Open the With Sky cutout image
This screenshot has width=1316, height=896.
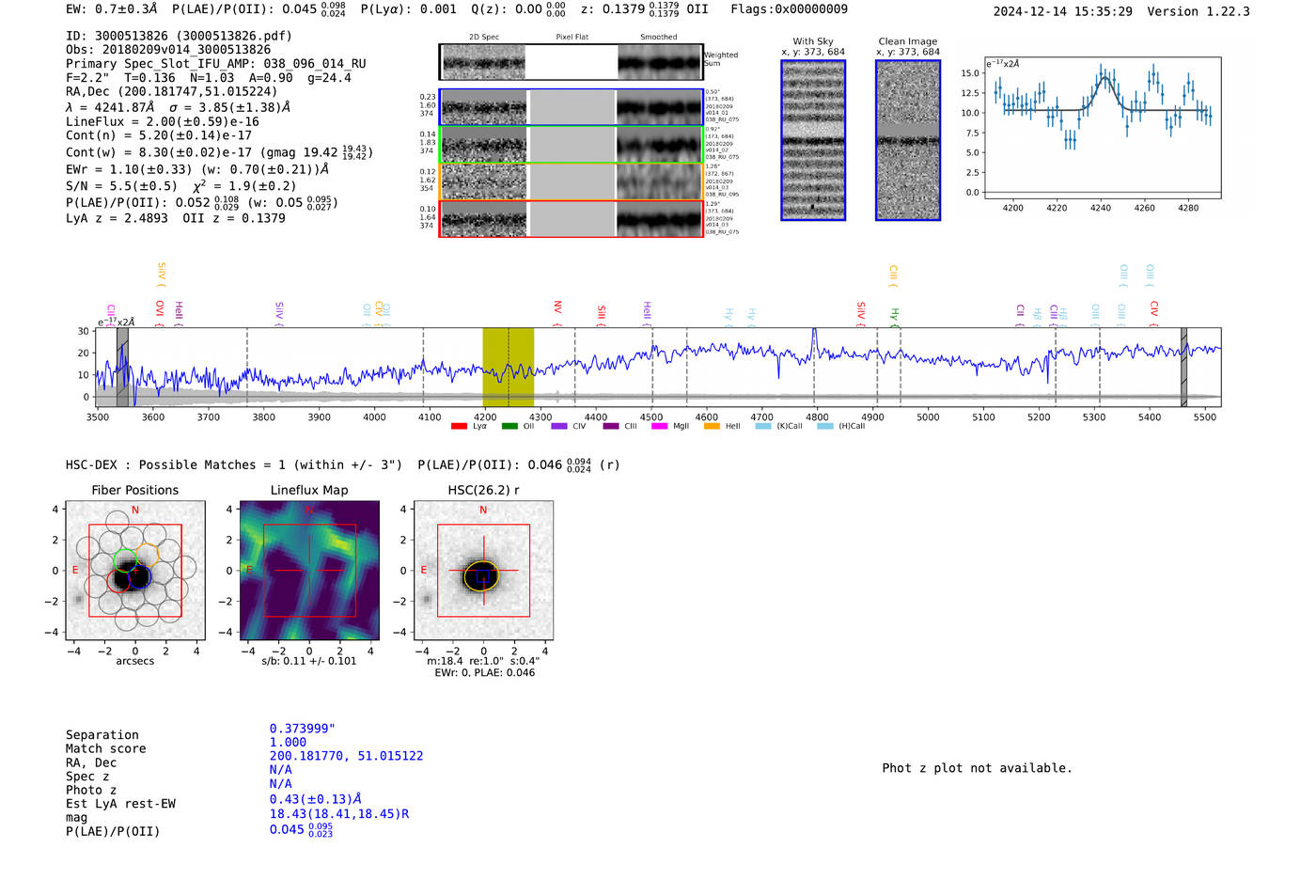click(813, 140)
